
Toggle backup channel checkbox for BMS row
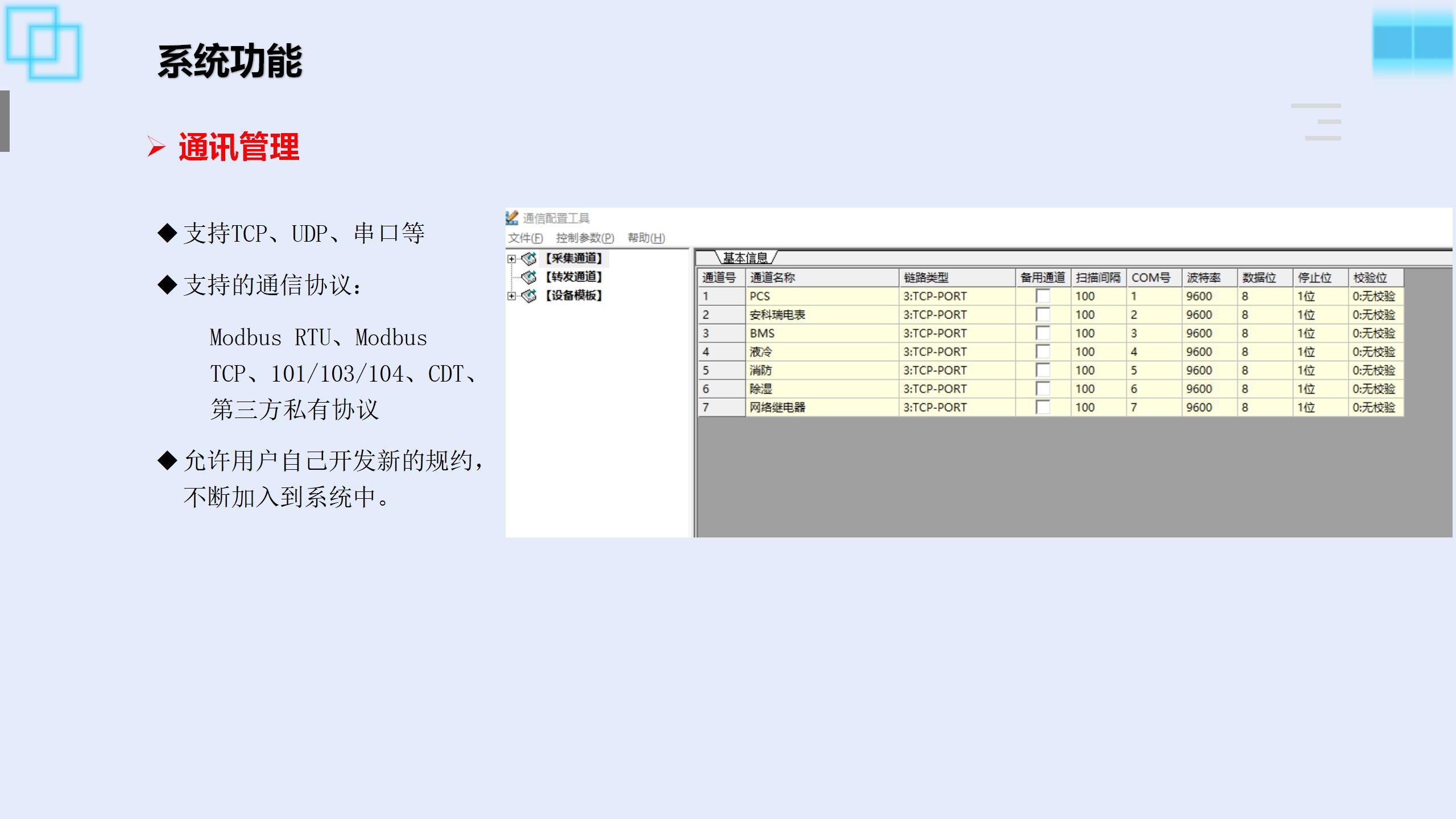(x=1043, y=333)
